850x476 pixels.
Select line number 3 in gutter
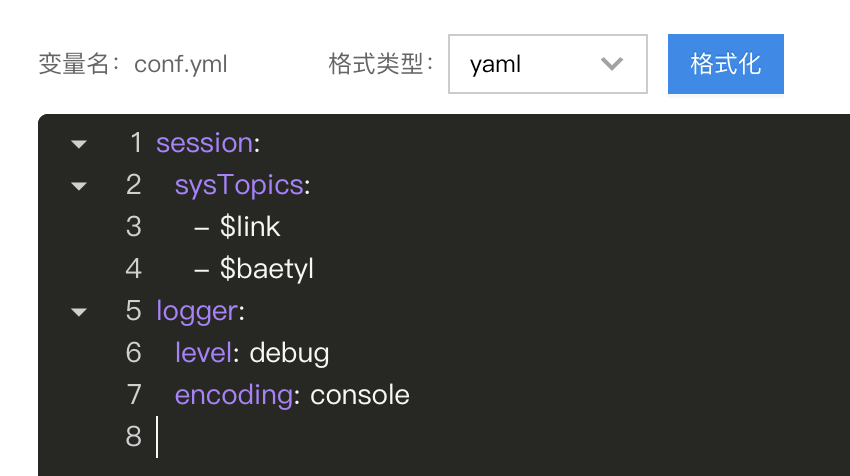pyautogui.click(x=134, y=227)
